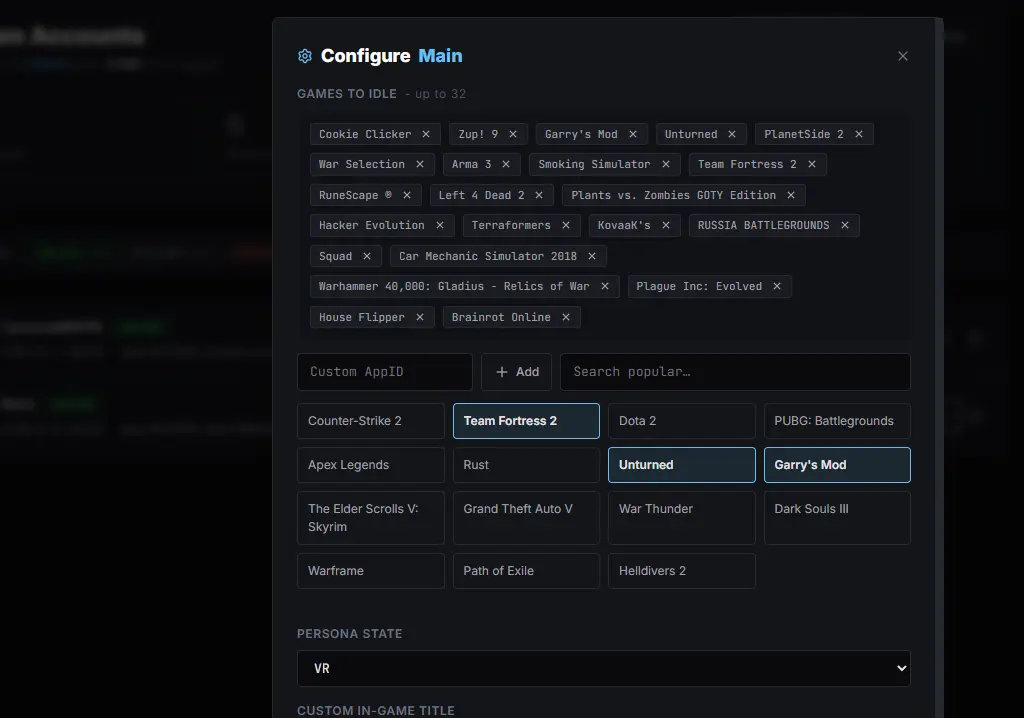Click the Configure gear icon
Image resolution: width=1024 pixels, height=718 pixels.
click(x=305, y=56)
